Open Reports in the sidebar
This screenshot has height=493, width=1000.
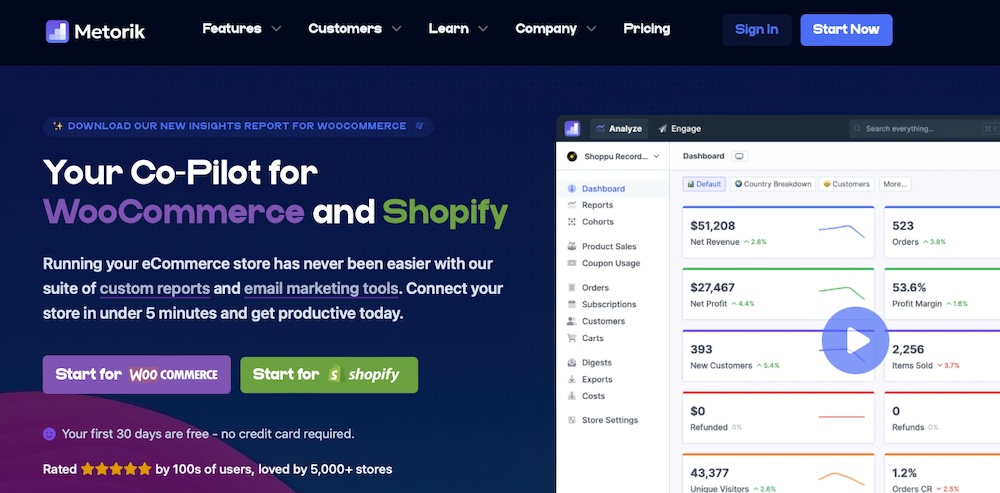coord(597,205)
